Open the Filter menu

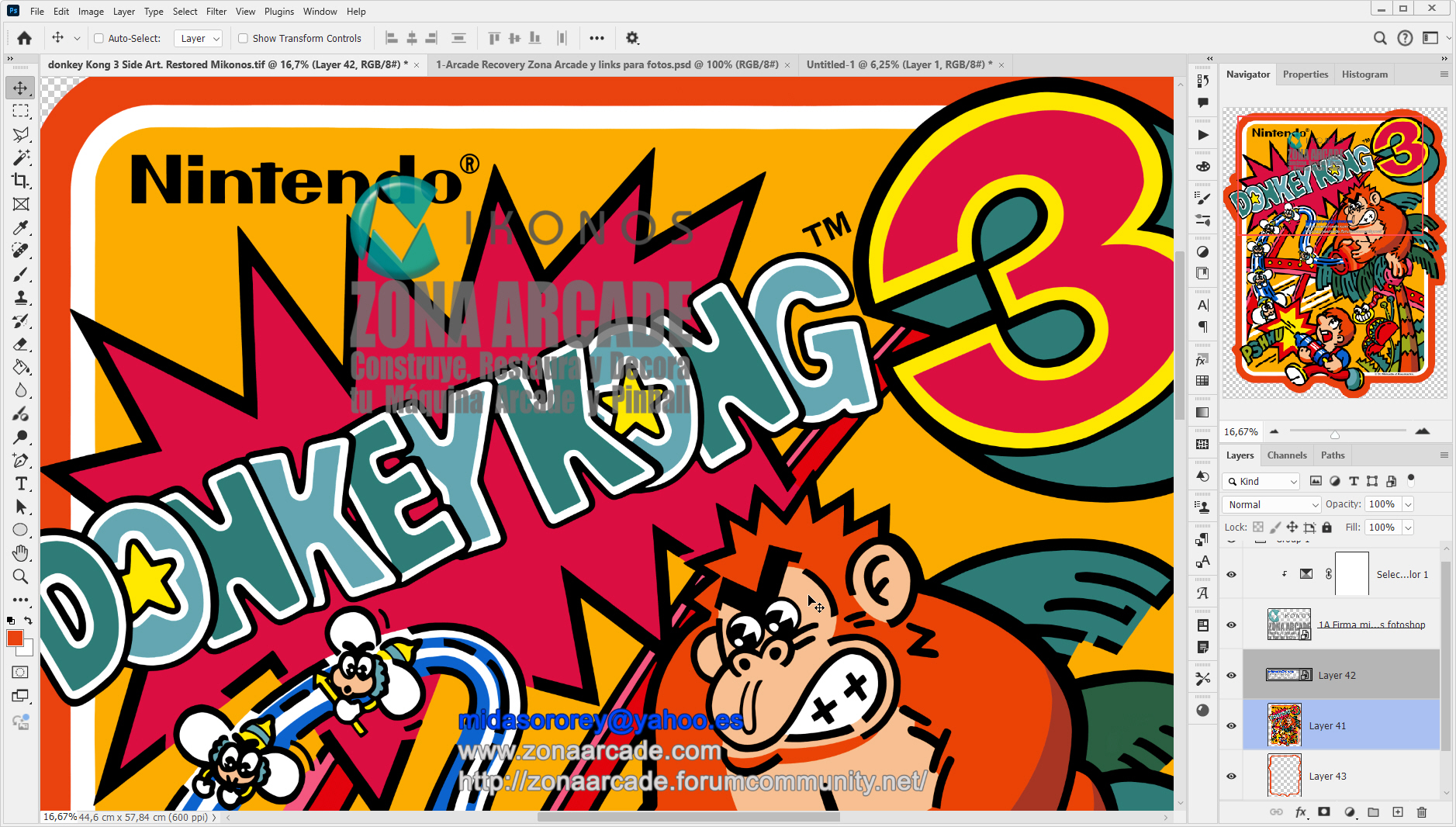[x=216, y=12]
